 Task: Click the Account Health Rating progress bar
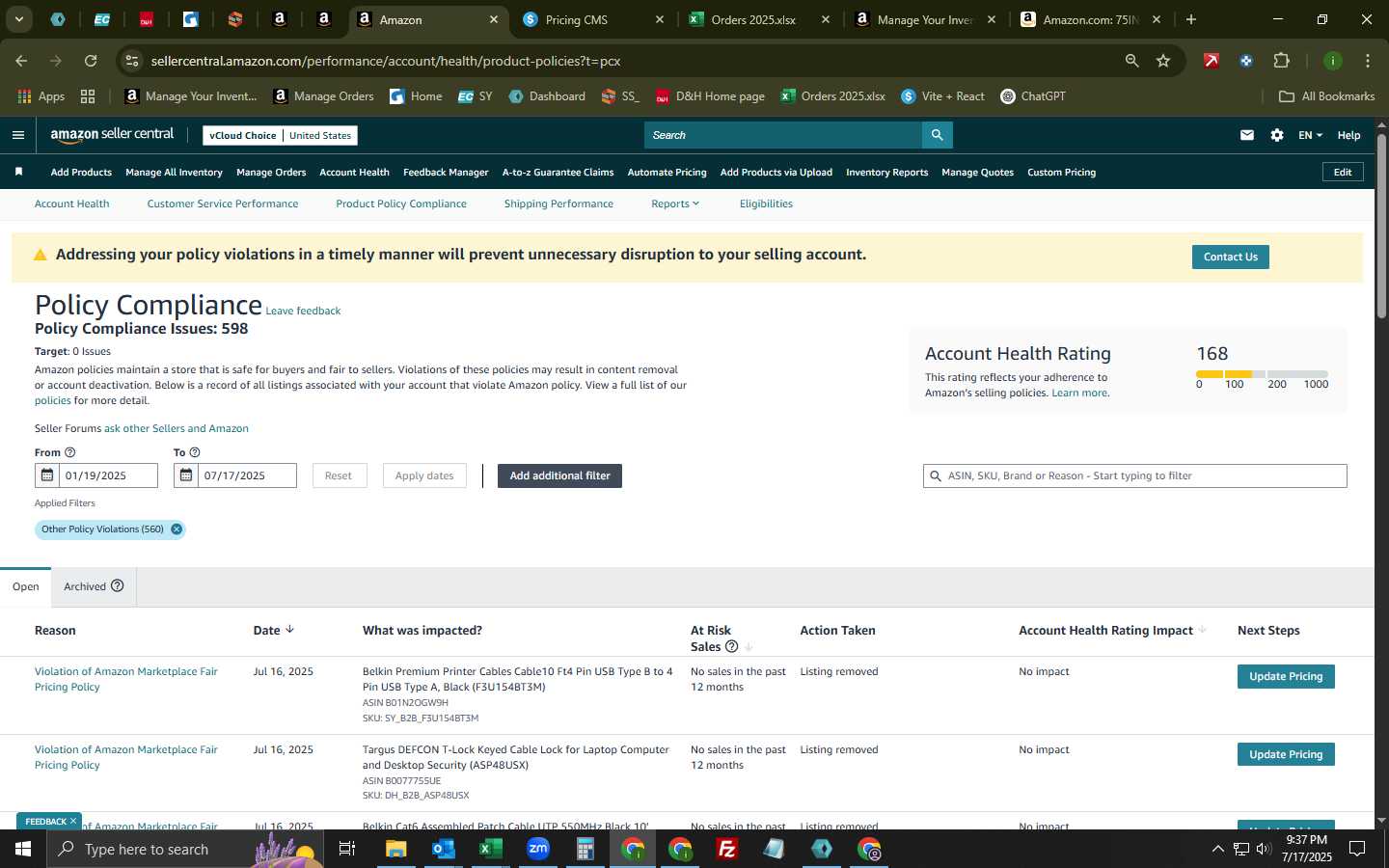(x=1262, y=374)
